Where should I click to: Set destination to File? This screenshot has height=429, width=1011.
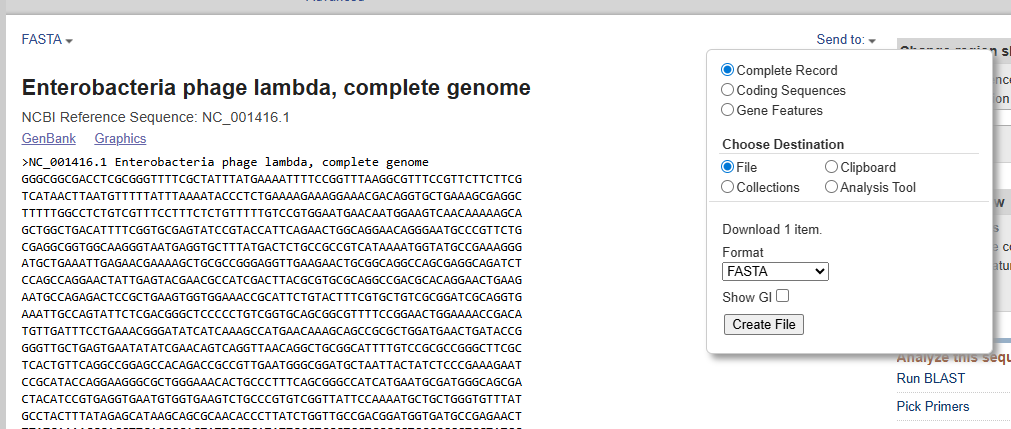tap(728, 168)
